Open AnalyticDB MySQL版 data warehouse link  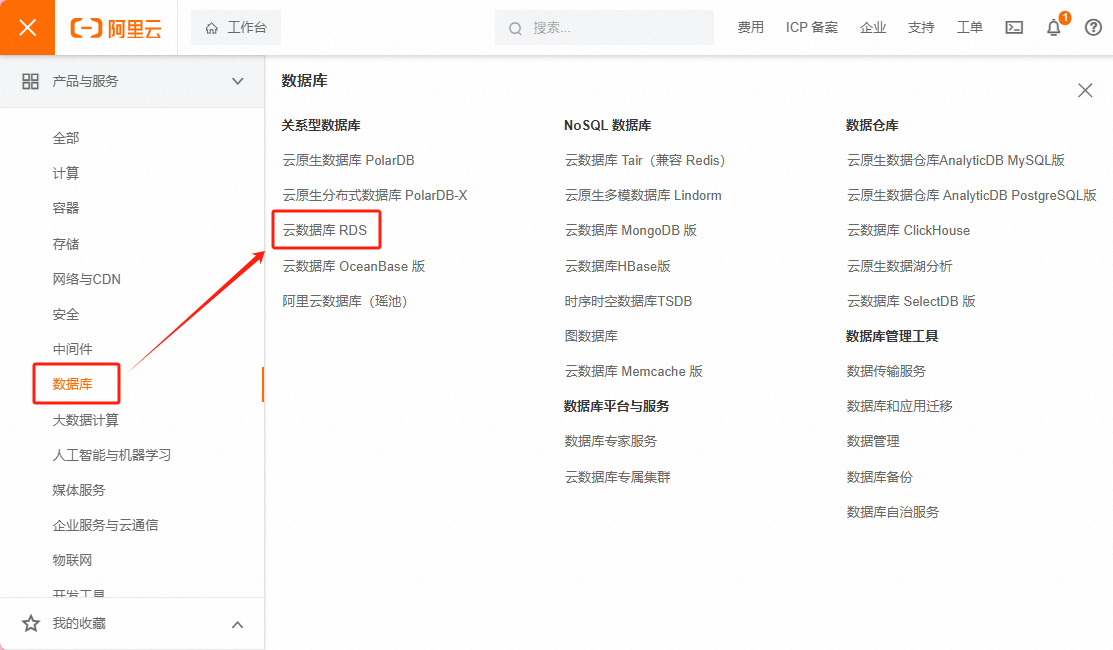[x=955, y=160]
